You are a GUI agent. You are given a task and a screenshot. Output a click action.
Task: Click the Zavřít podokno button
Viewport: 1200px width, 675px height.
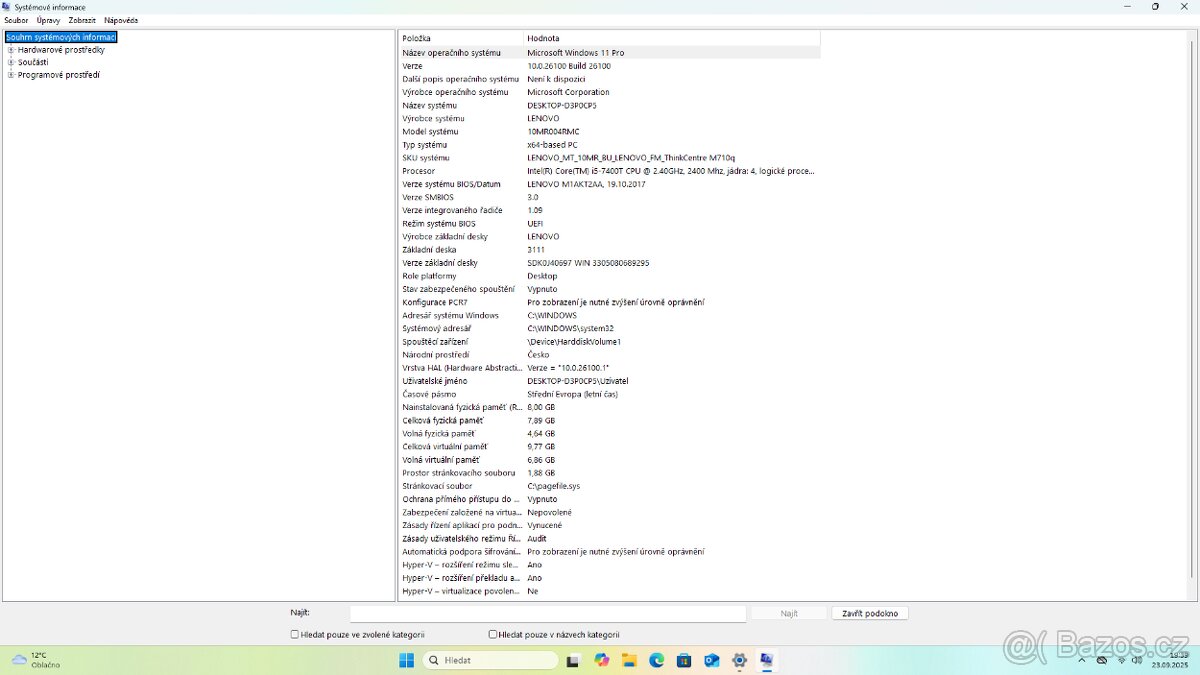pyautogui.click(x=869, y=613)
